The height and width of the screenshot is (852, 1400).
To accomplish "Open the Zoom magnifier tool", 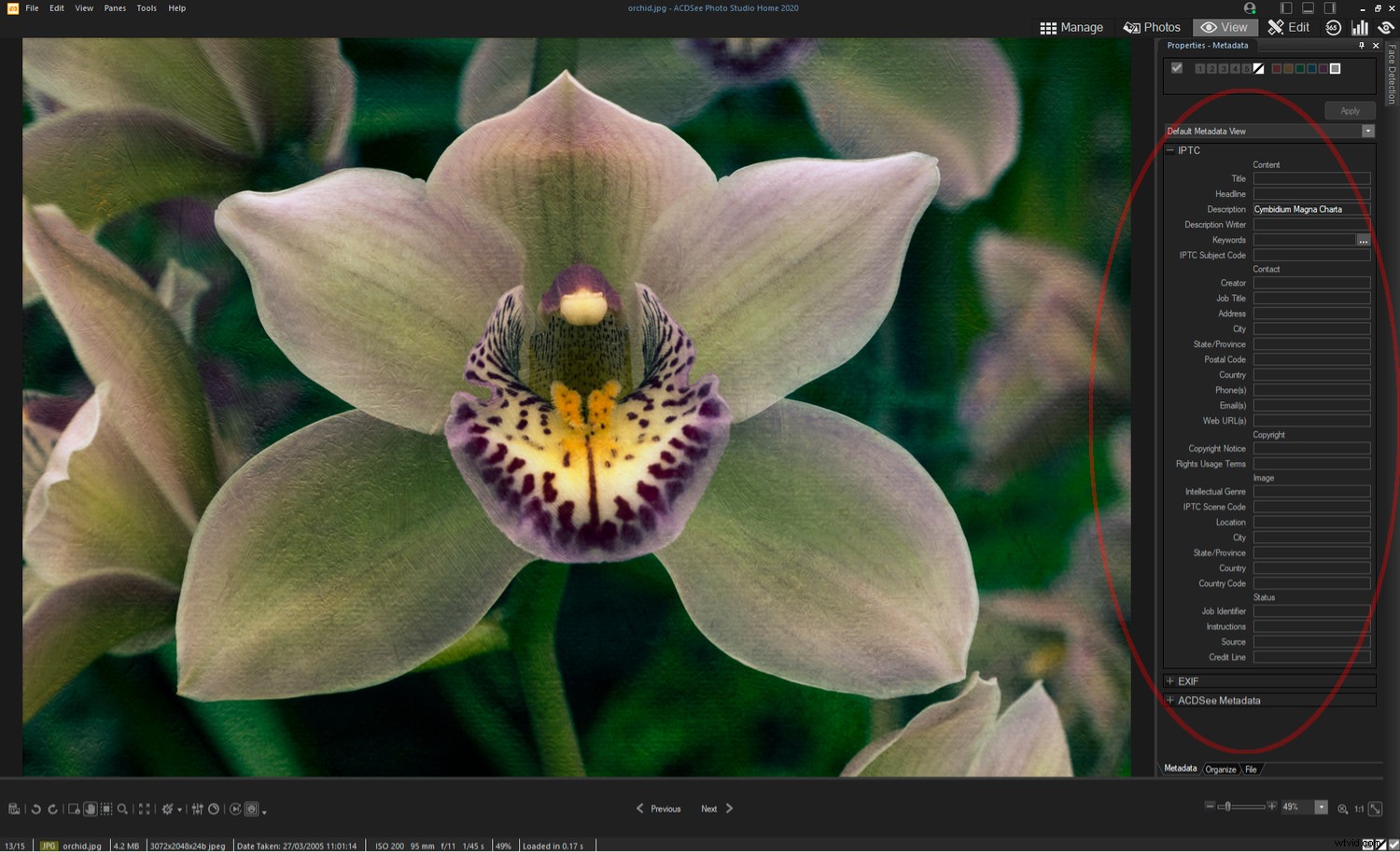I will tap(122, 809).
